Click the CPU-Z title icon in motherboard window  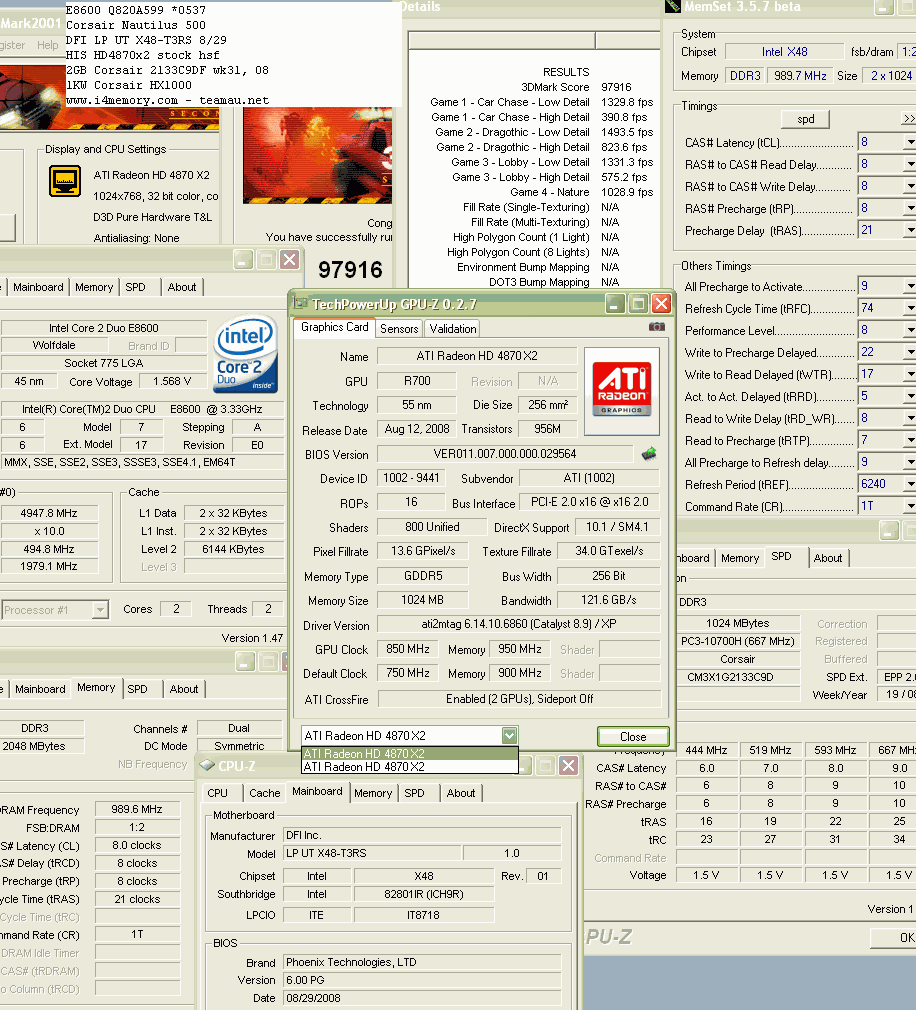coord(207,765)
